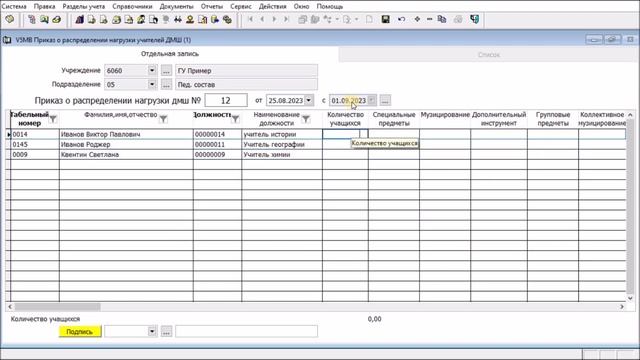
Task: Open the Отчеты menu
Action: [212, 6]
